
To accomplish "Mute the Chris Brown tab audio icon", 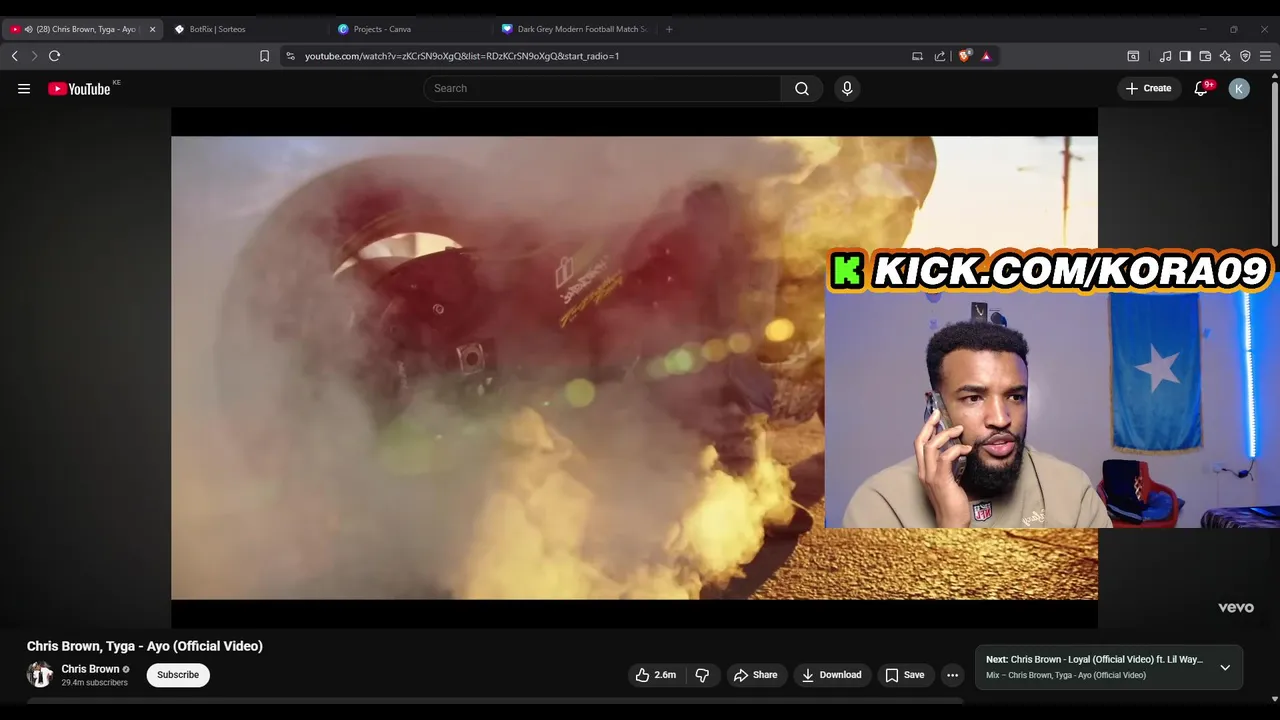I will tap(28, 29).
